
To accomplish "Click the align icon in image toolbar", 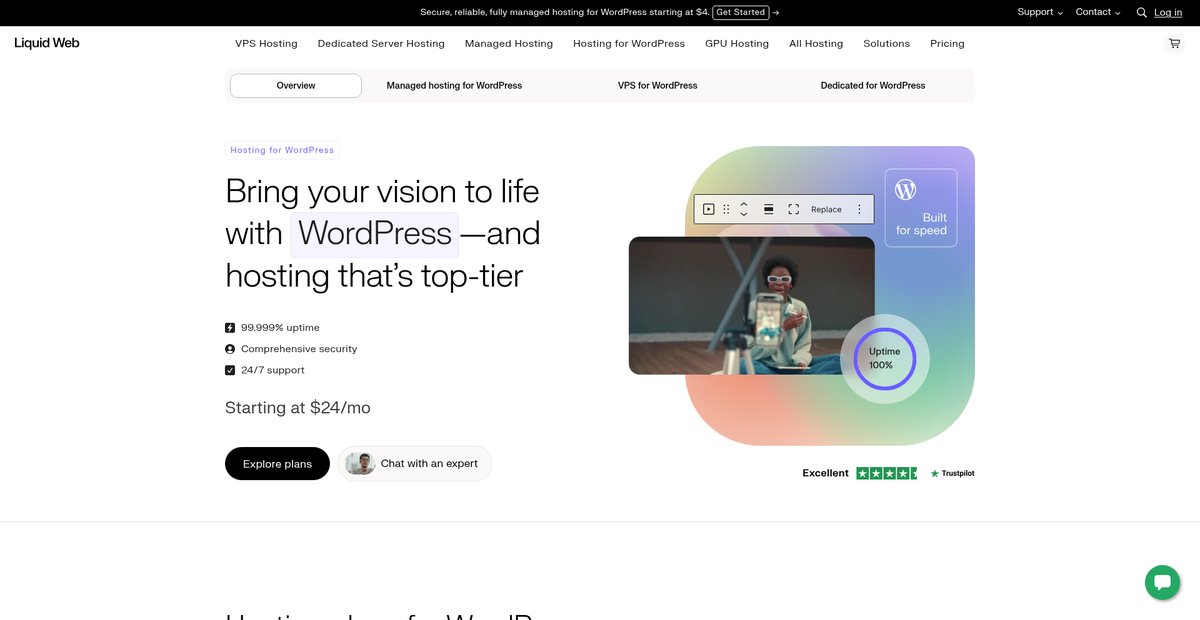I will click(769, 209).
